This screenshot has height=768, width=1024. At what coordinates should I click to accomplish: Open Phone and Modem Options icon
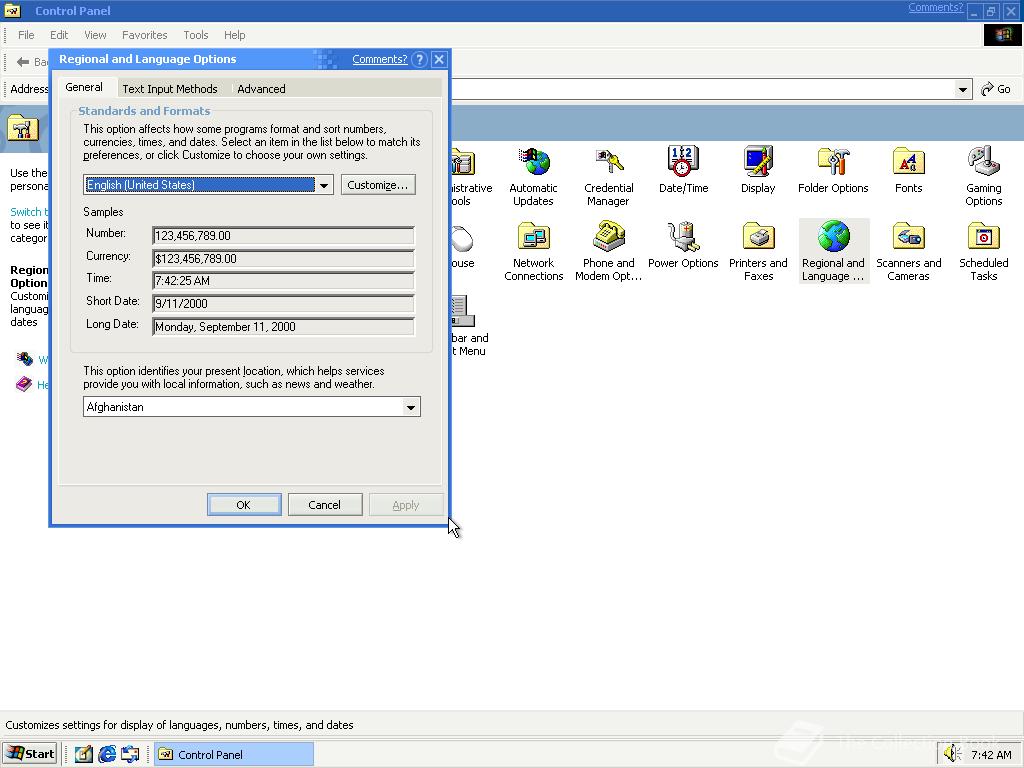[609, 251]
